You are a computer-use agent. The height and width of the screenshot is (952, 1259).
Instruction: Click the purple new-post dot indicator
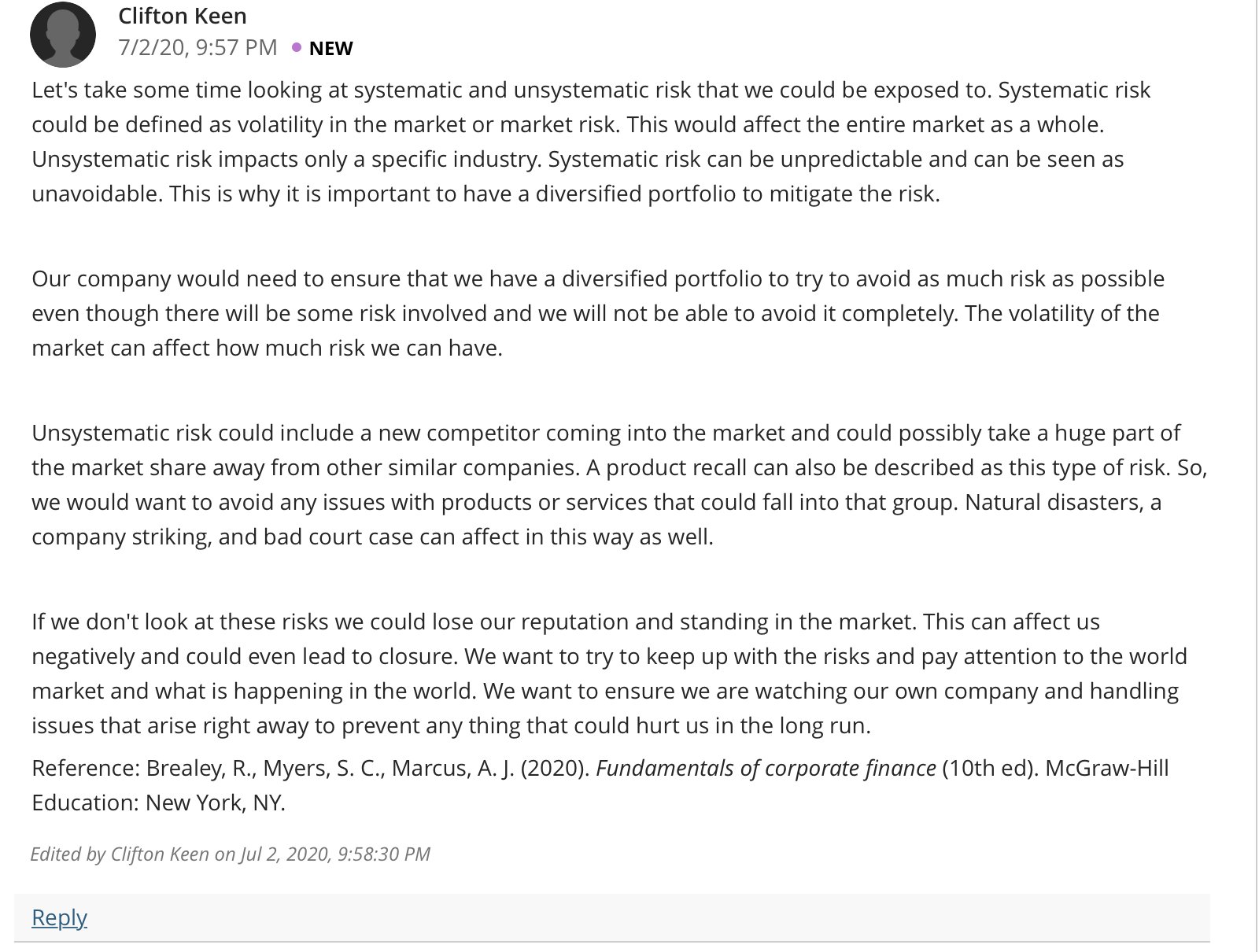297,48
